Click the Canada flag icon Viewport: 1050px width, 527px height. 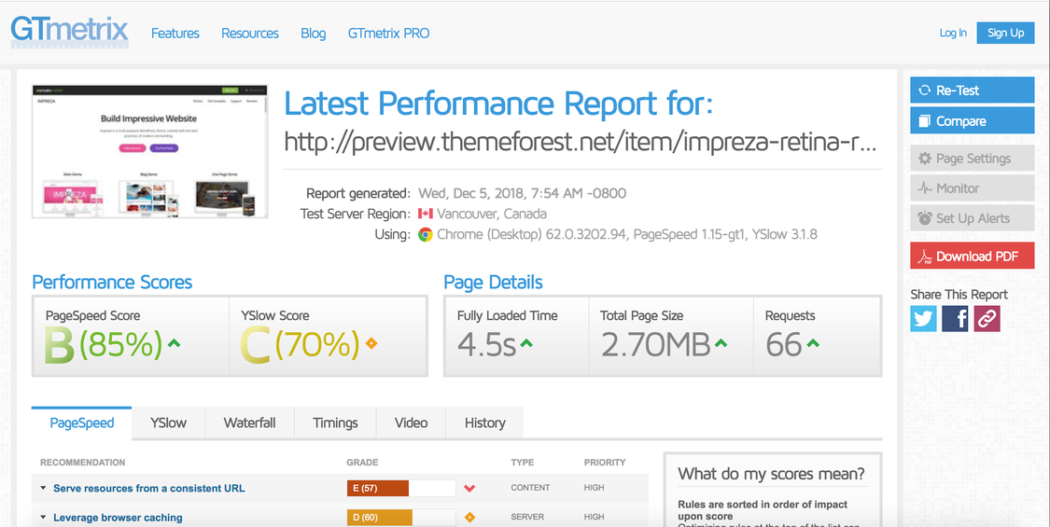tap(425, 214)
